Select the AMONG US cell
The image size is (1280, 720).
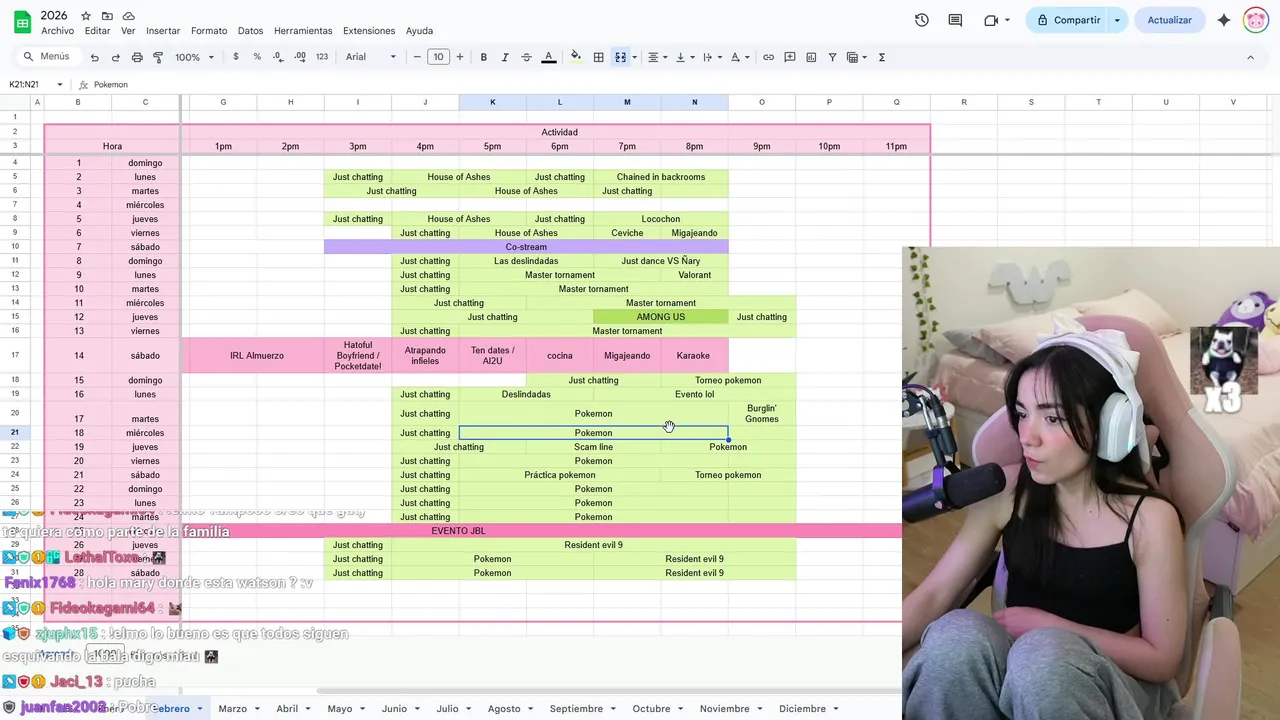pyautogui.click(x=661, y=317)
